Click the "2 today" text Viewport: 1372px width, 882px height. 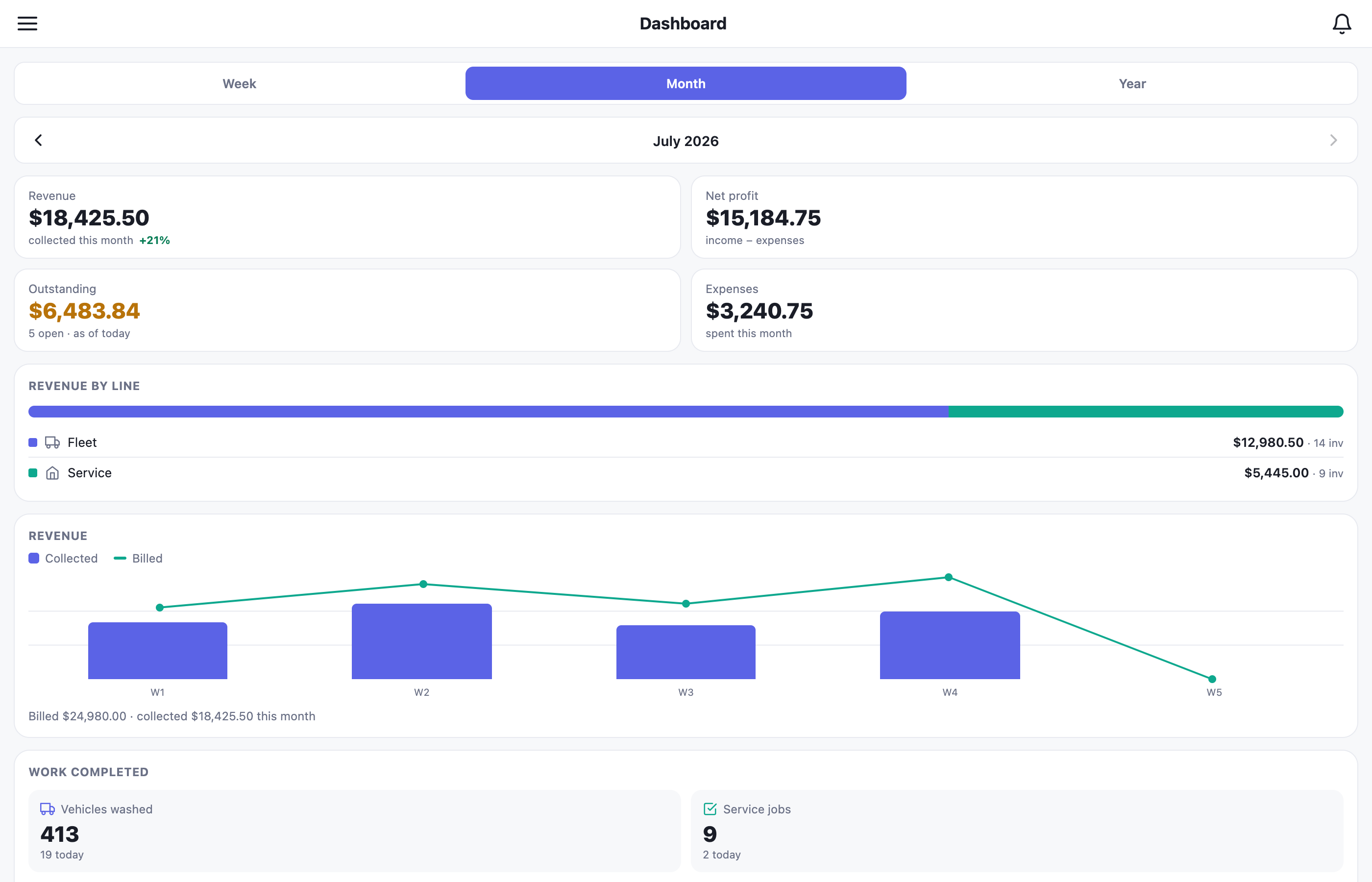point(721,855)
